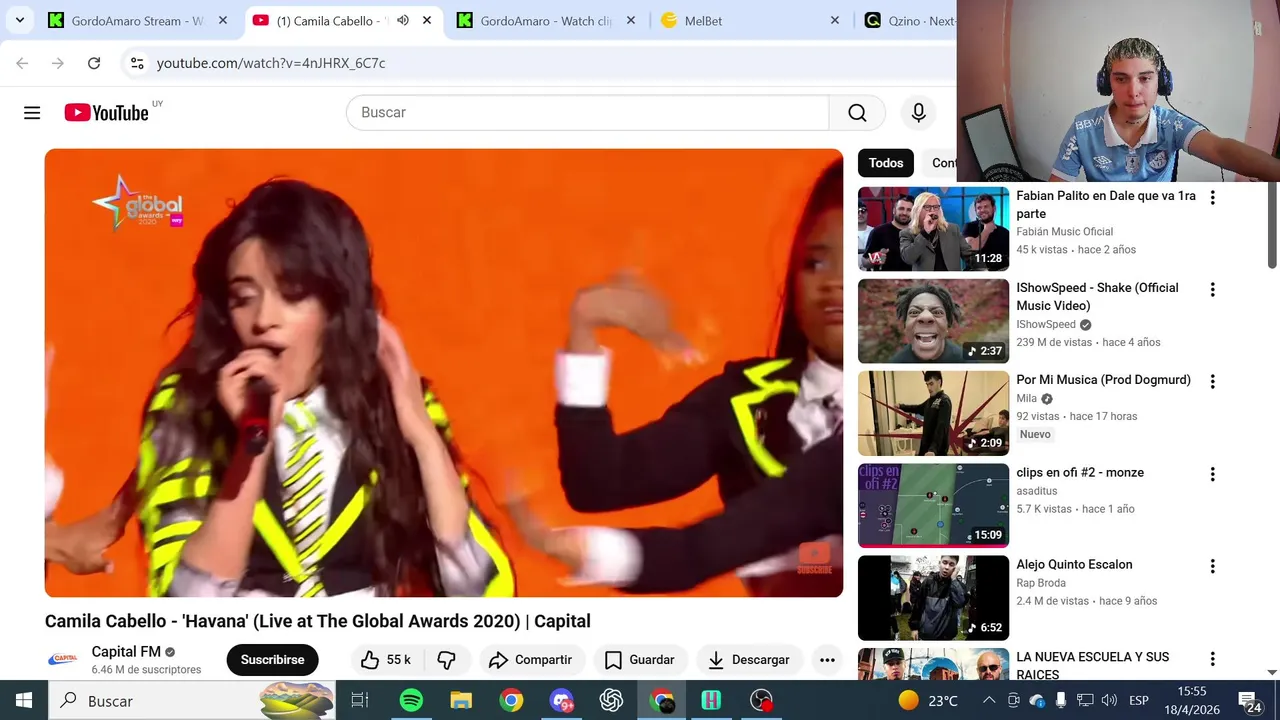1280x720 pixels.
Task: Switch to the Qzino tab
Action: [x=908, y=20]
